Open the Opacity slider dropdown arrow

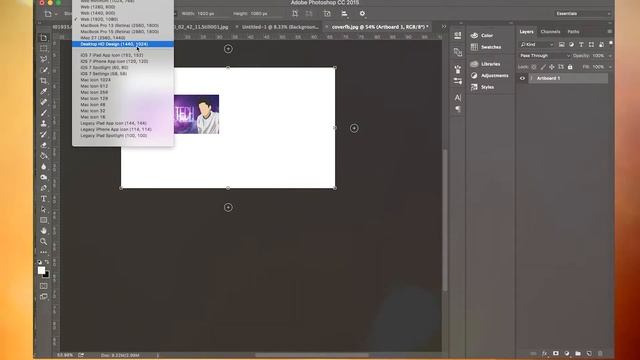pos(610,56)
